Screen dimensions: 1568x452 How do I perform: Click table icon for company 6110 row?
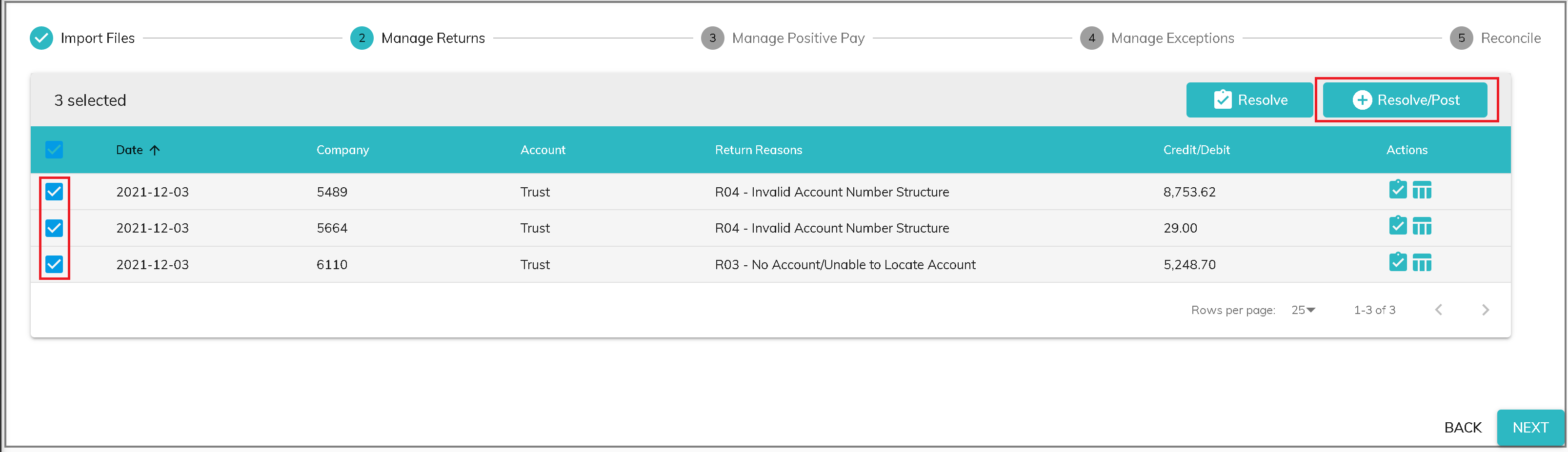coord(1422,263)
